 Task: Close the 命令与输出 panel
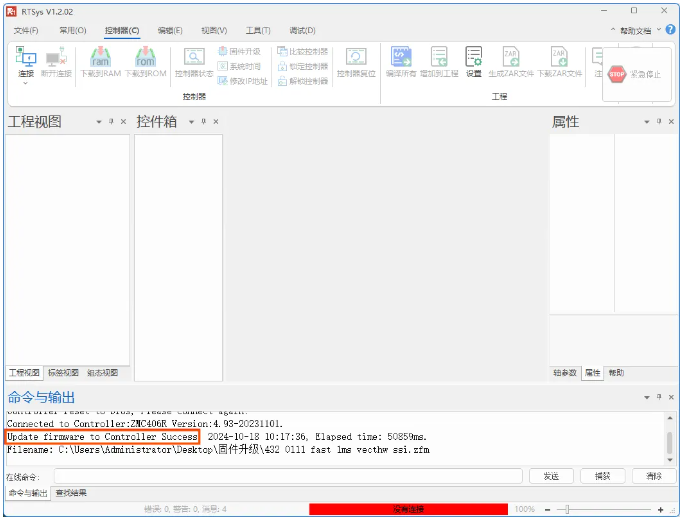[671, 397]
